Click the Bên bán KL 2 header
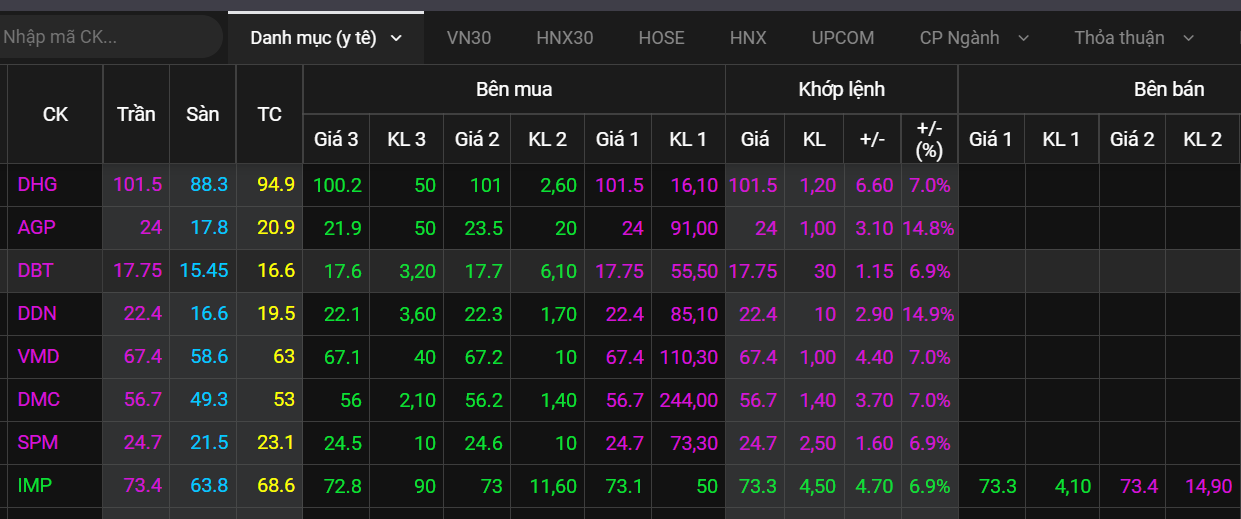This screenshot has width=1241, height=519. click(1203, 139)
